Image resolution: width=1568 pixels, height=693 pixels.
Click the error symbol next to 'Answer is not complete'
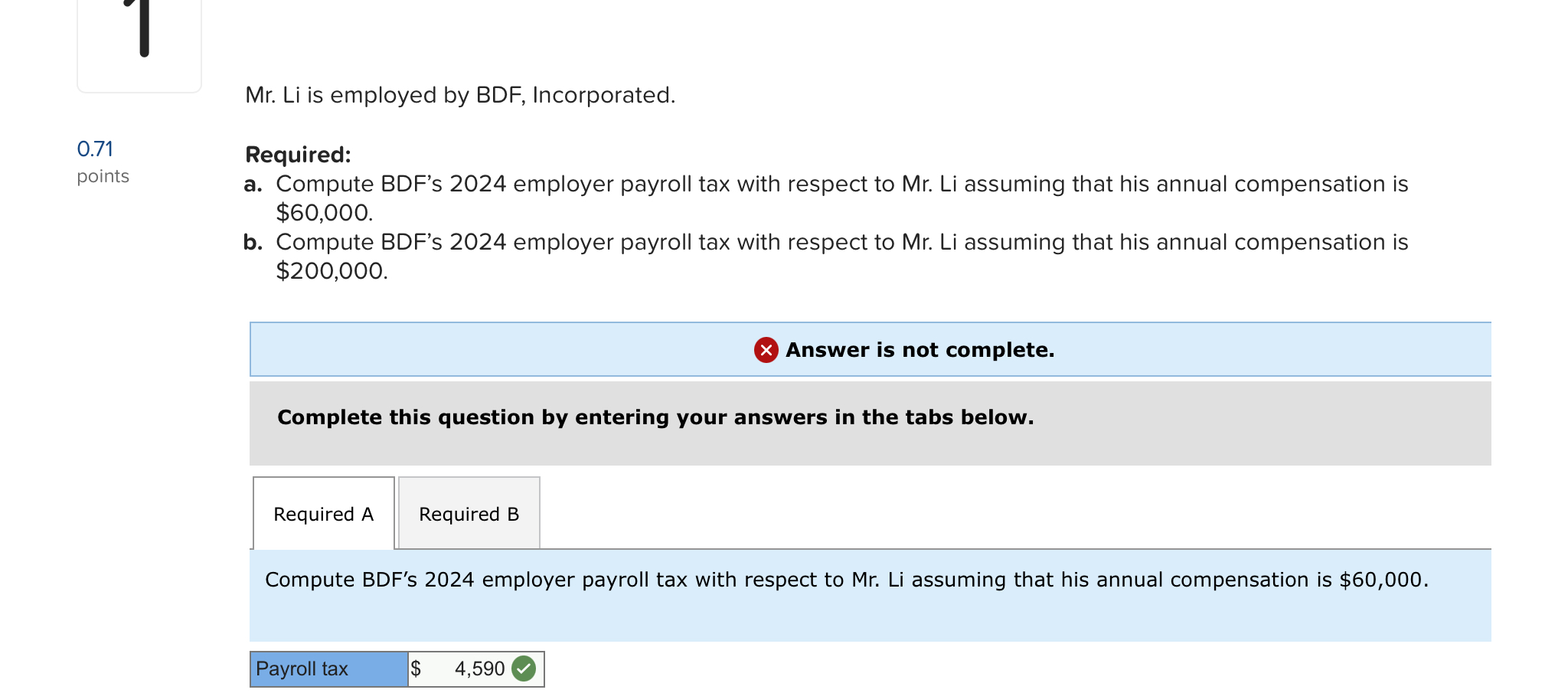tap(766, 350)
